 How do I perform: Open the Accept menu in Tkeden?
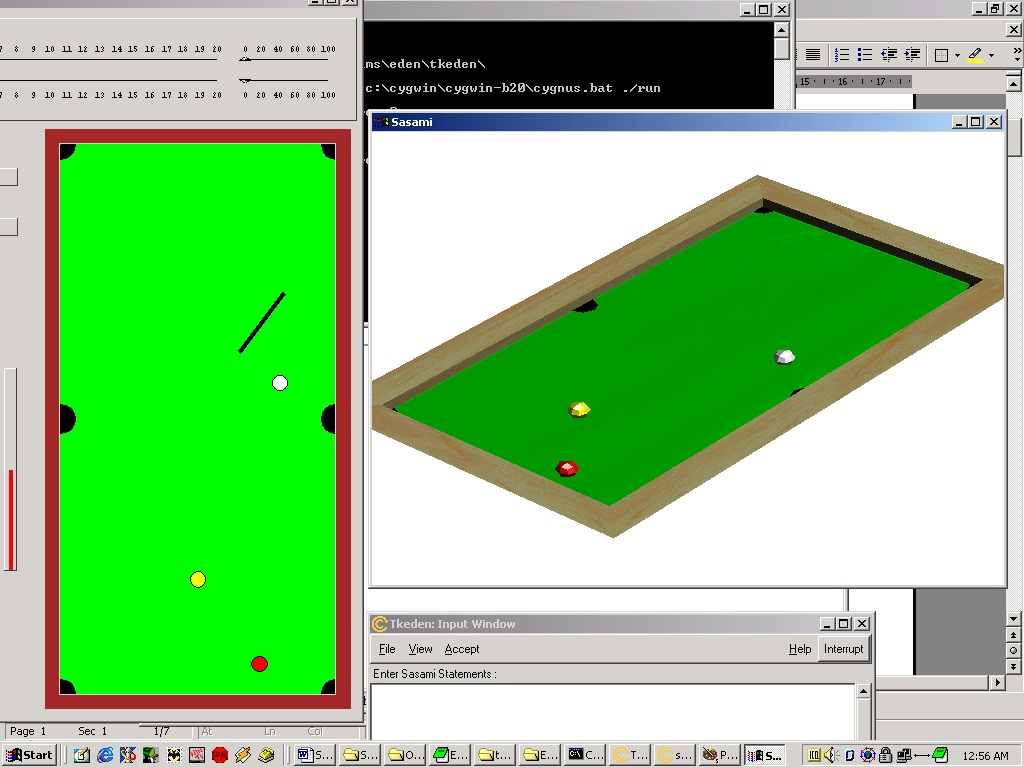[462, 649]
